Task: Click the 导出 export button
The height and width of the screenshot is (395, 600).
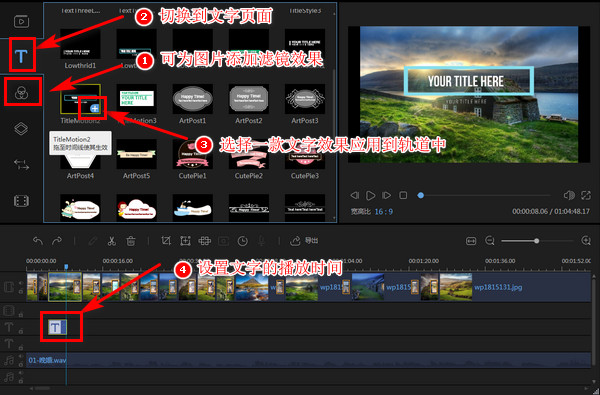Action: (305, 241)
